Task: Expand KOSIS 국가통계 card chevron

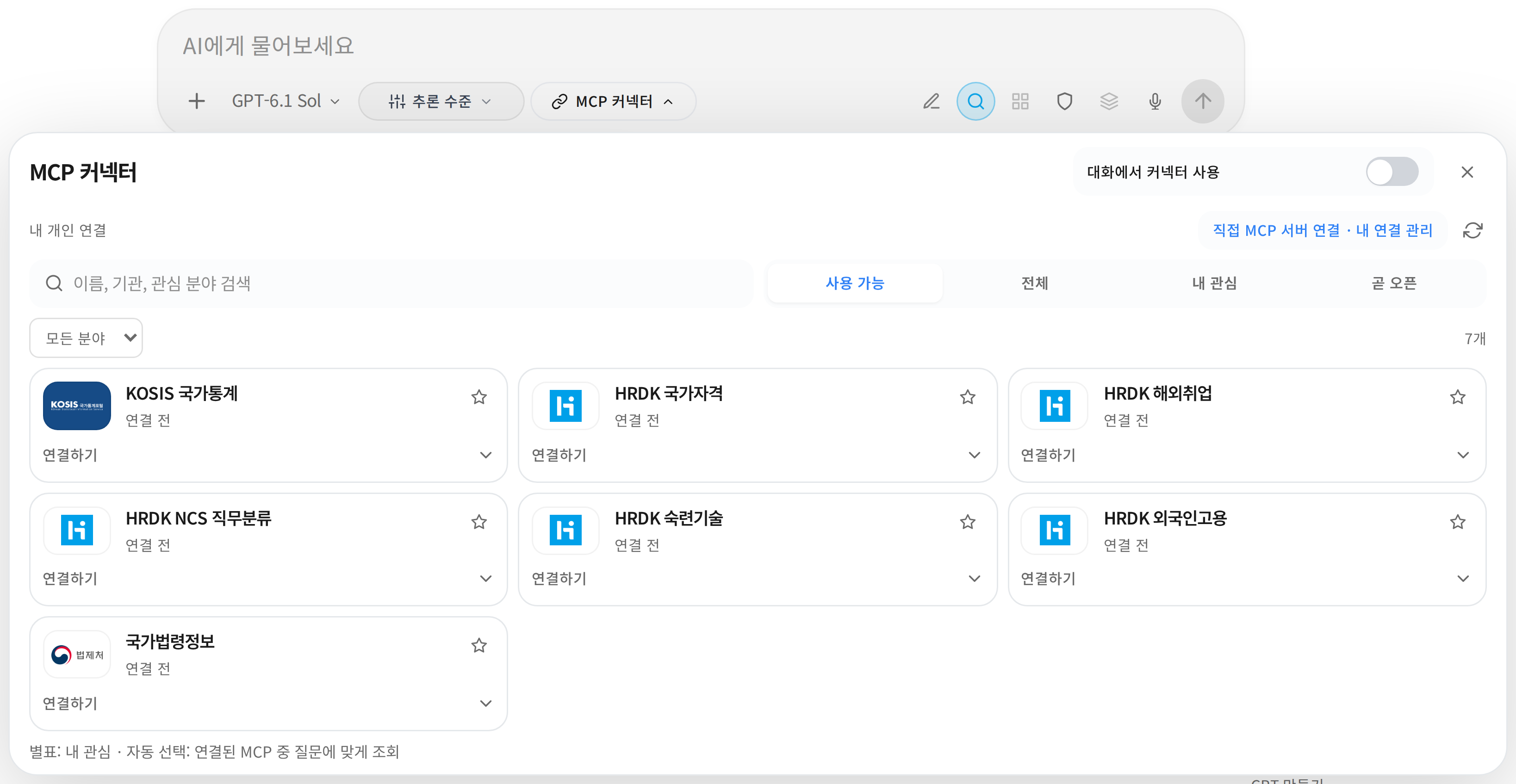Action: coord(485,455)
